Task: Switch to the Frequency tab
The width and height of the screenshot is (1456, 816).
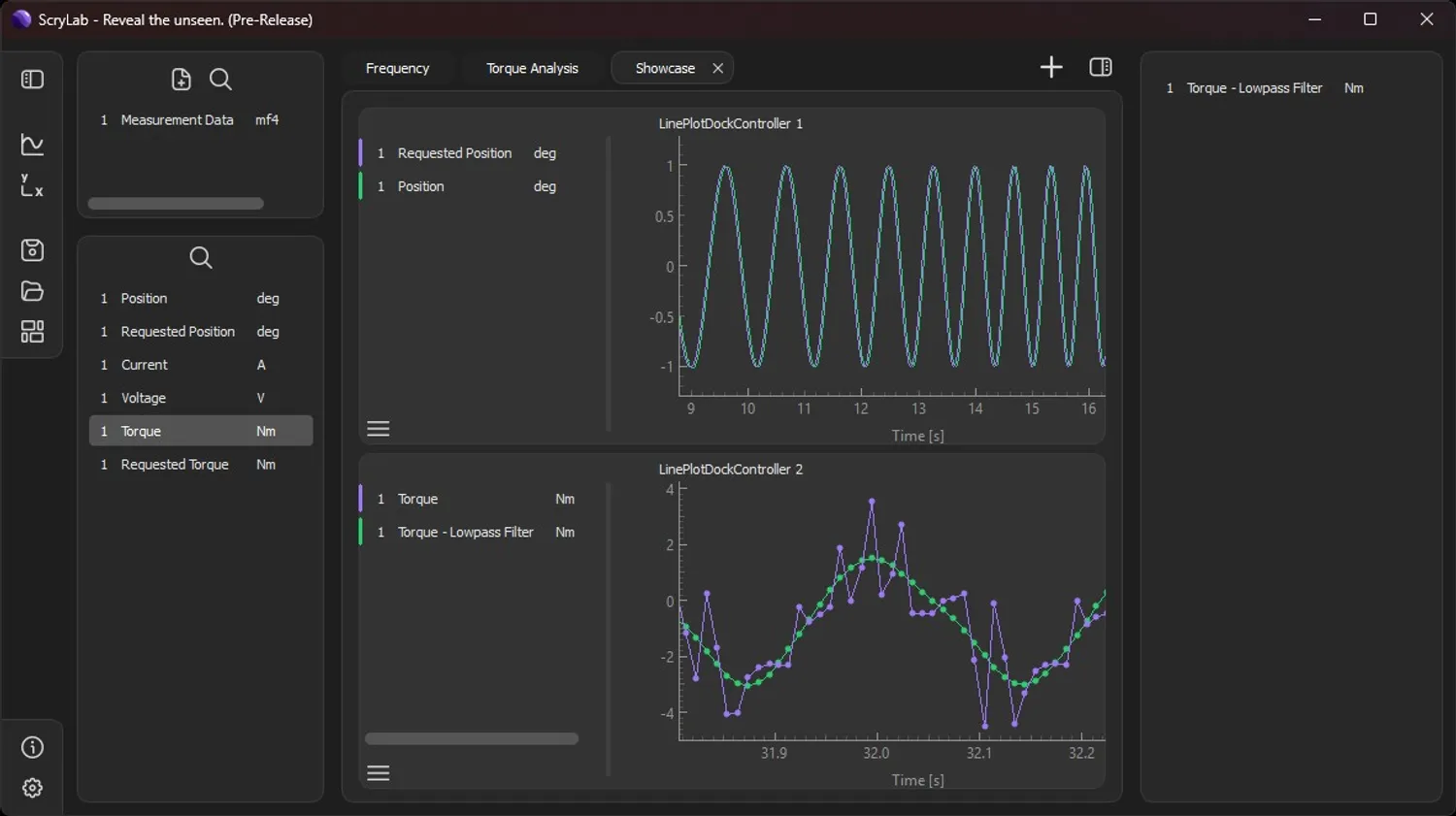Action: point(397,68)
